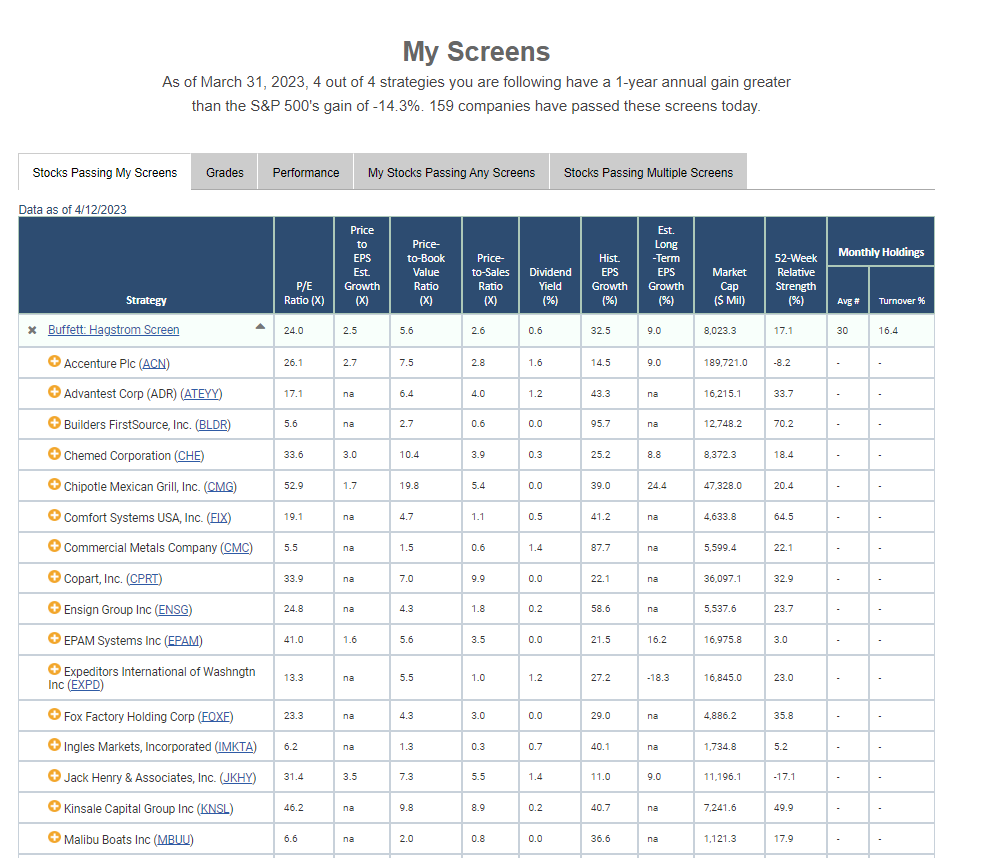Screen dimensions: 986x858
Task: Open the ENSG ticker link
Action: point(174,610)
